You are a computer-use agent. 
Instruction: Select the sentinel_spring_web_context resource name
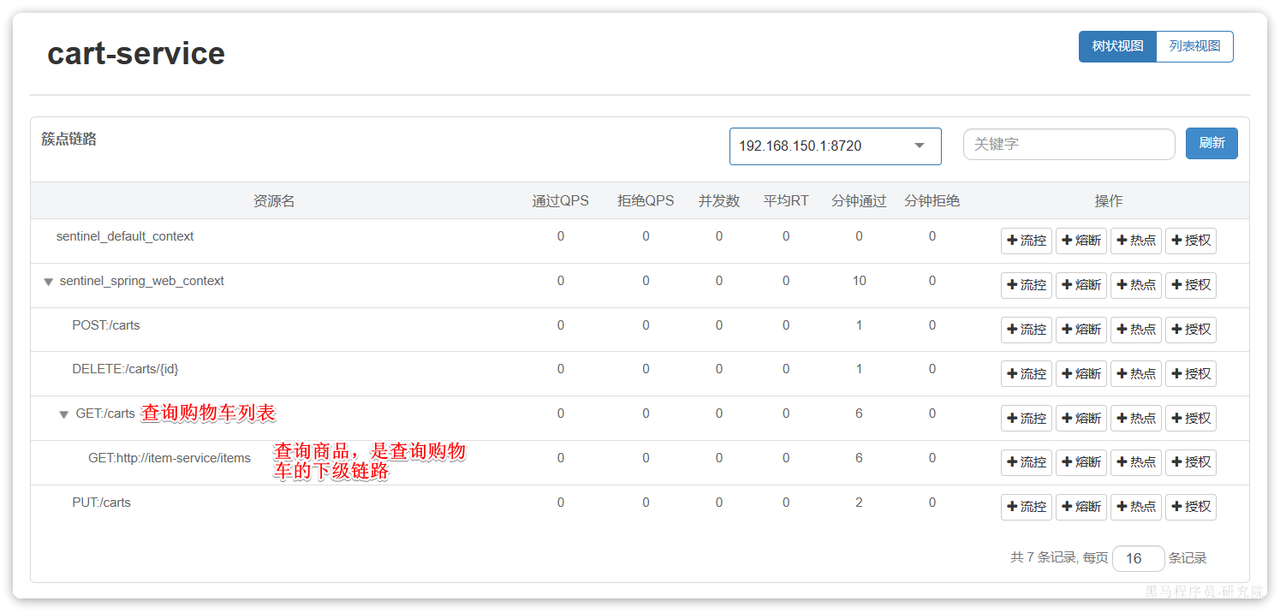point(142,281)
